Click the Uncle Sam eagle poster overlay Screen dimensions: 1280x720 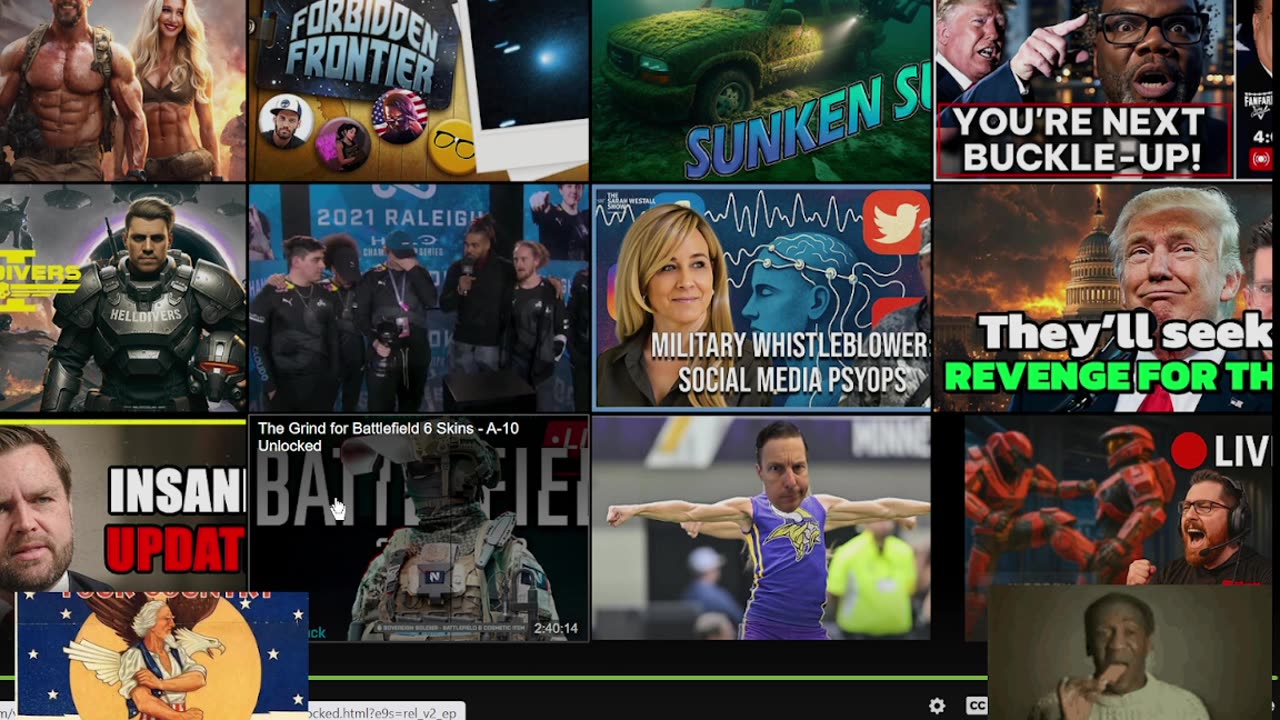[162, 655]
